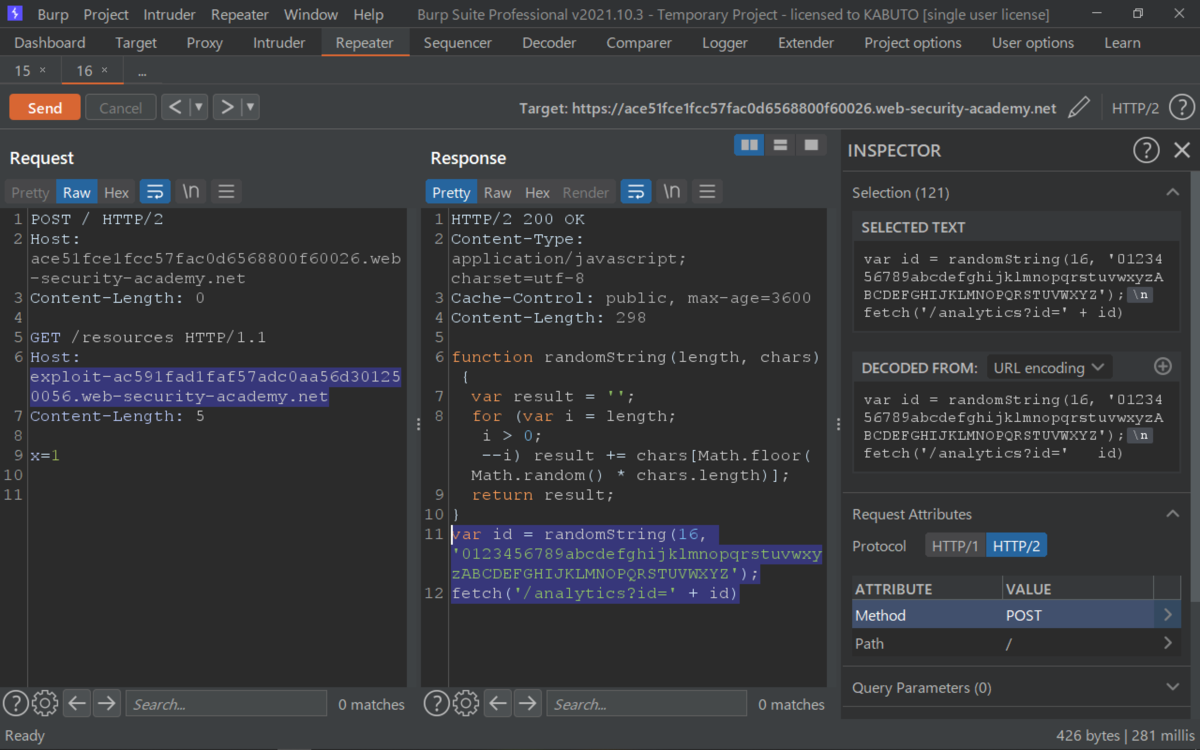Open Inspector help icon
Image resolution: width=1200 pixels, height=750 pixels.
pyautogui.click(x=1146, y=150)
